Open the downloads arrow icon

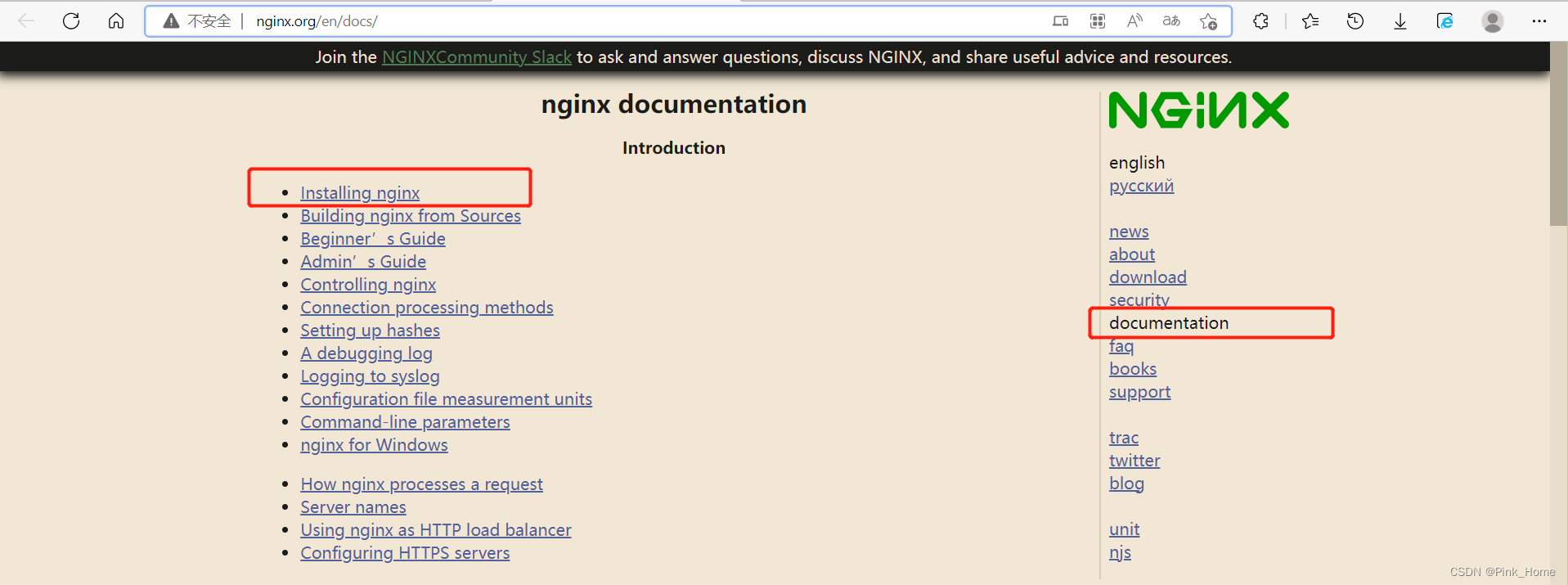pyautogui.click(x=1400, y=21)
